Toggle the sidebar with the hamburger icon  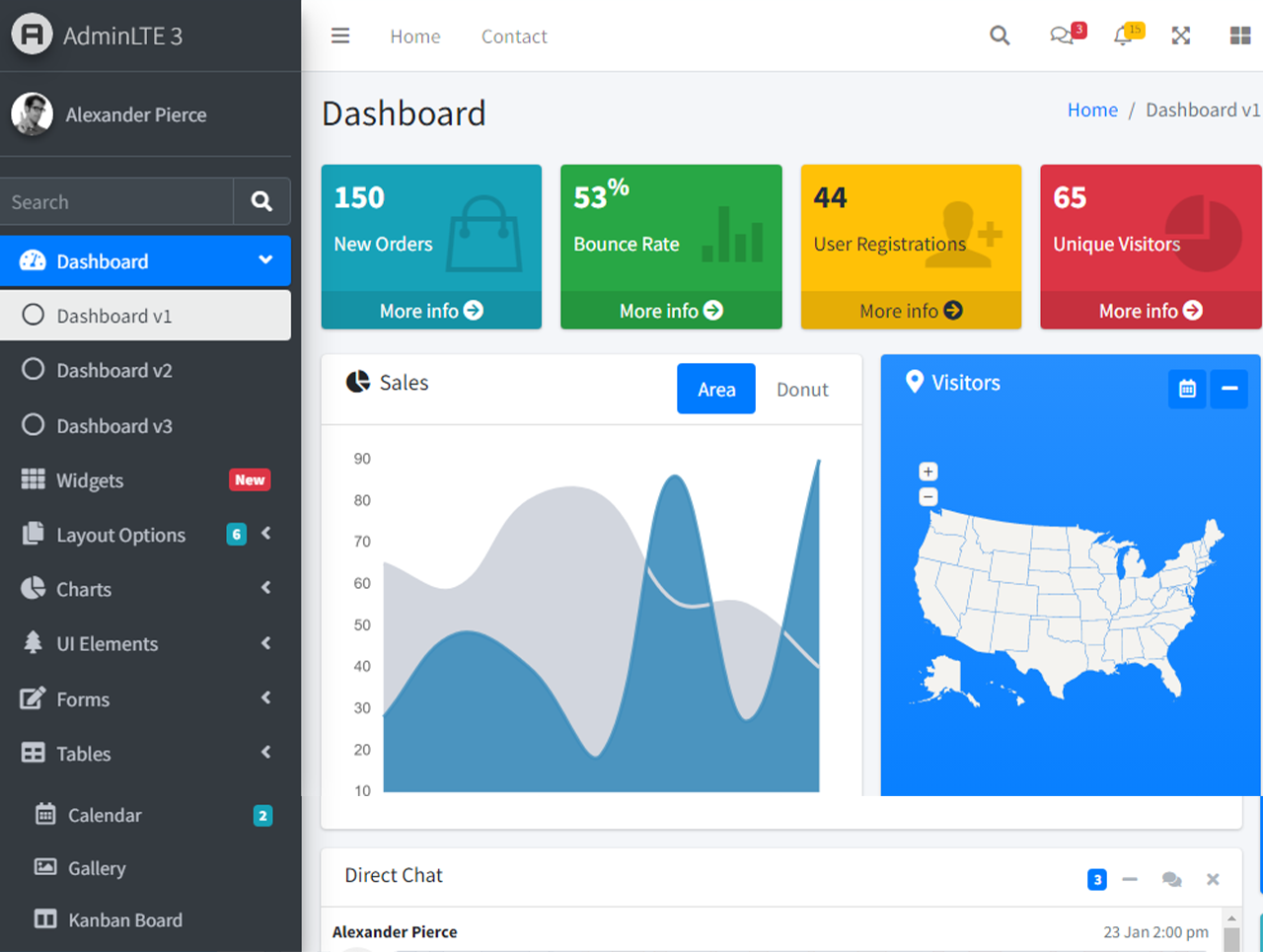(340, 36)
